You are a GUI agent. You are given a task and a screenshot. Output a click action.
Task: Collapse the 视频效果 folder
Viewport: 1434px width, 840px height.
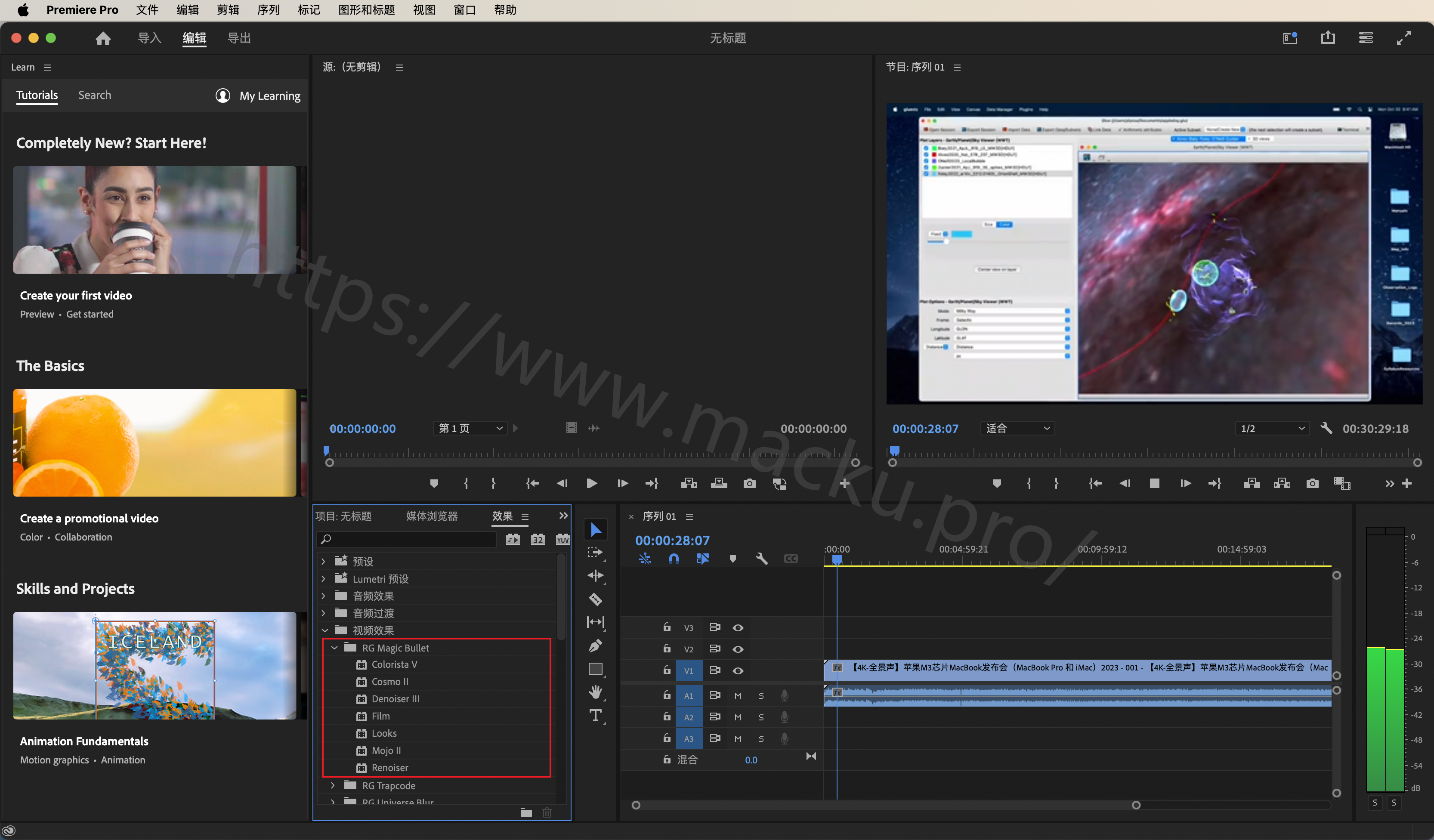point(325,630)
